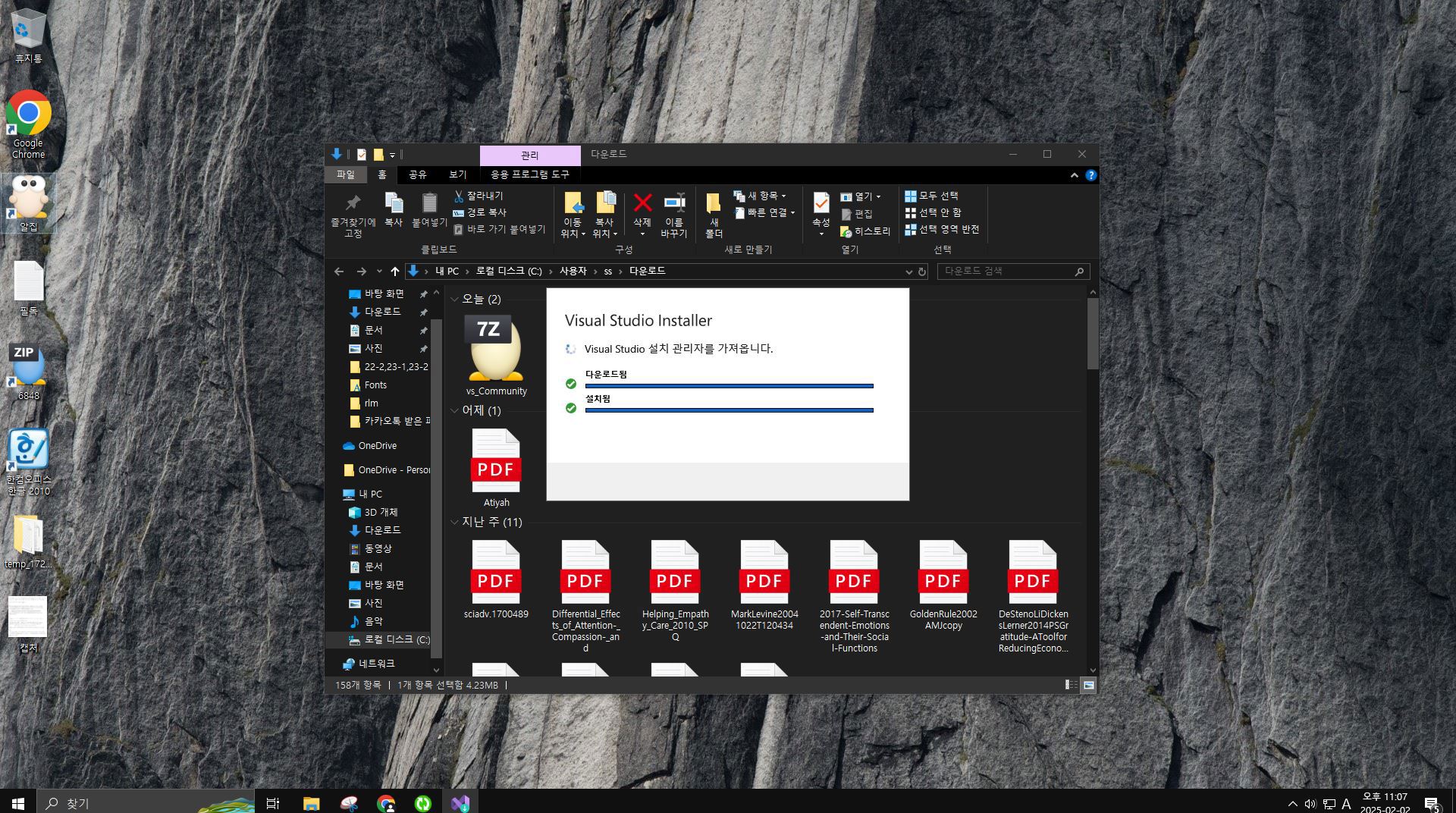Image resolution: width=1456 pixels, height=813 pixels.
Task: Select the MarkLevine20041022T120434 PDF file
Action: [x=764, y=584]
